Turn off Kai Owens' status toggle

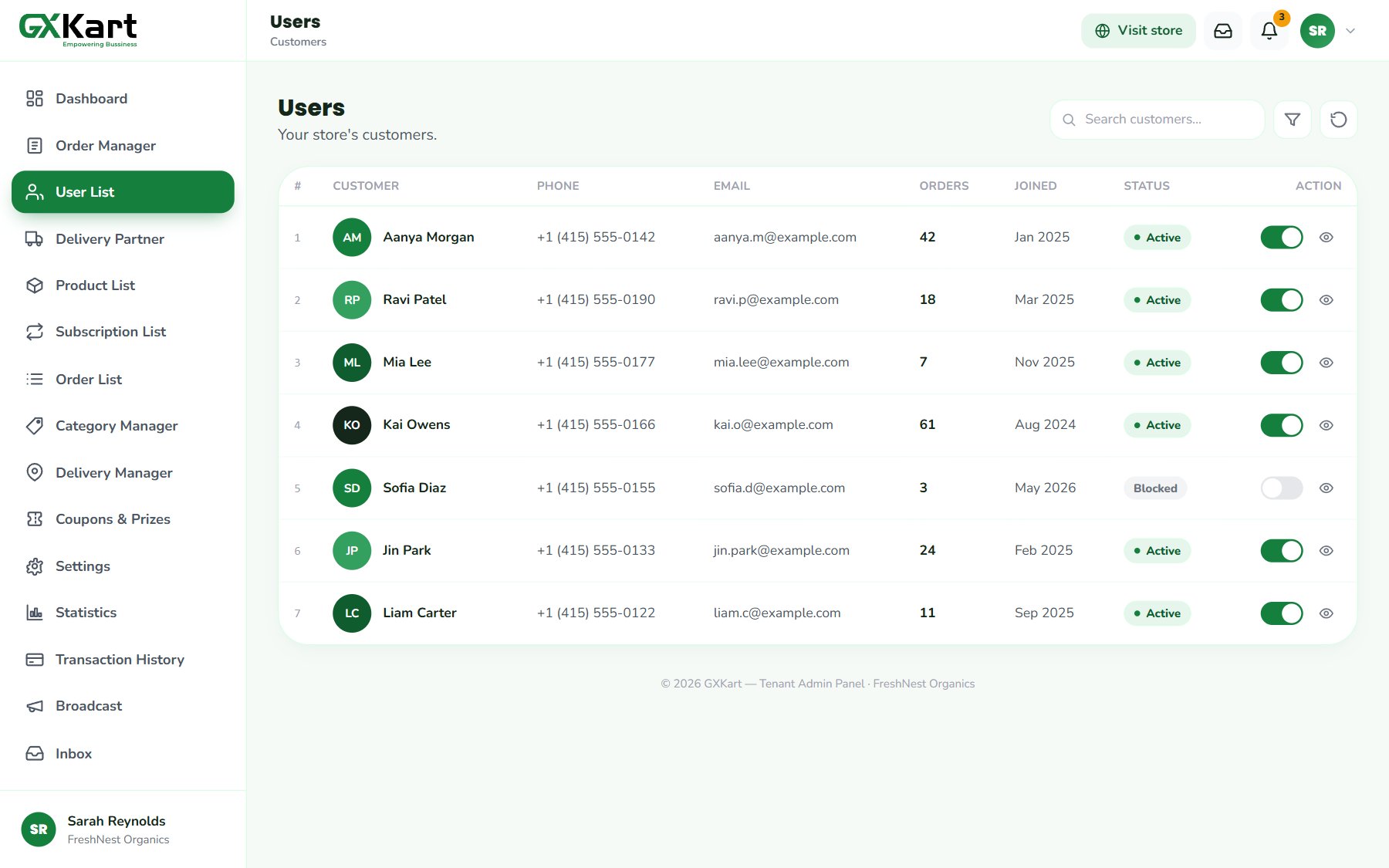(1282, 425)
